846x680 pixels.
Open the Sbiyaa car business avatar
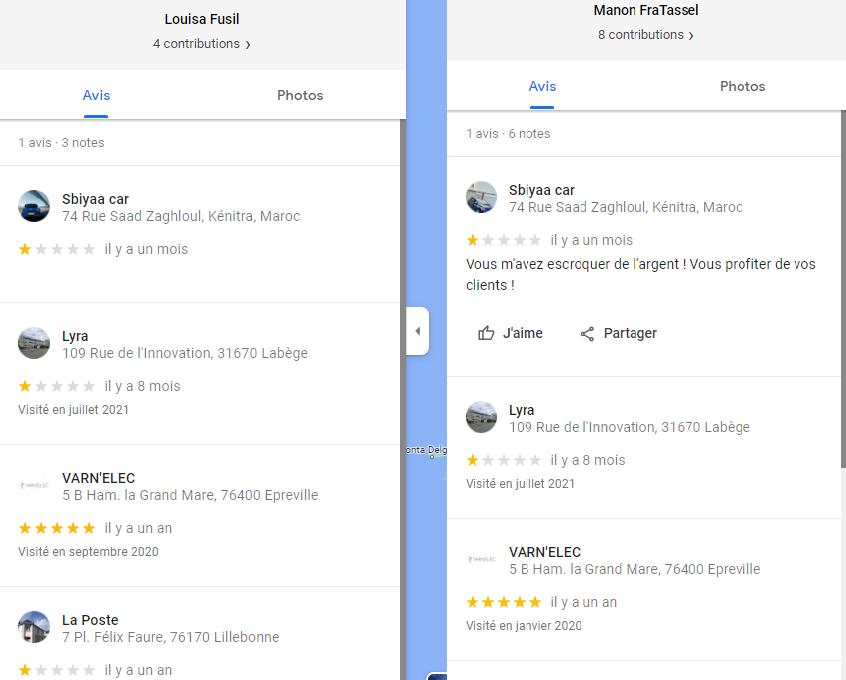click(33, 206)
